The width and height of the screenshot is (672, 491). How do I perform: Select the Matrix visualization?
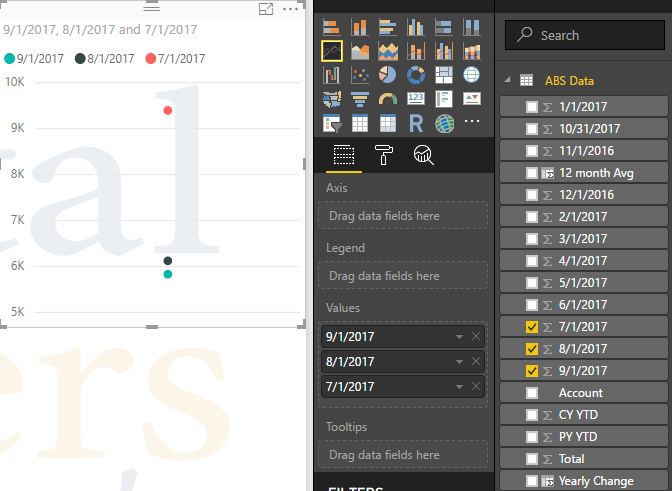(x=388, y=123)
